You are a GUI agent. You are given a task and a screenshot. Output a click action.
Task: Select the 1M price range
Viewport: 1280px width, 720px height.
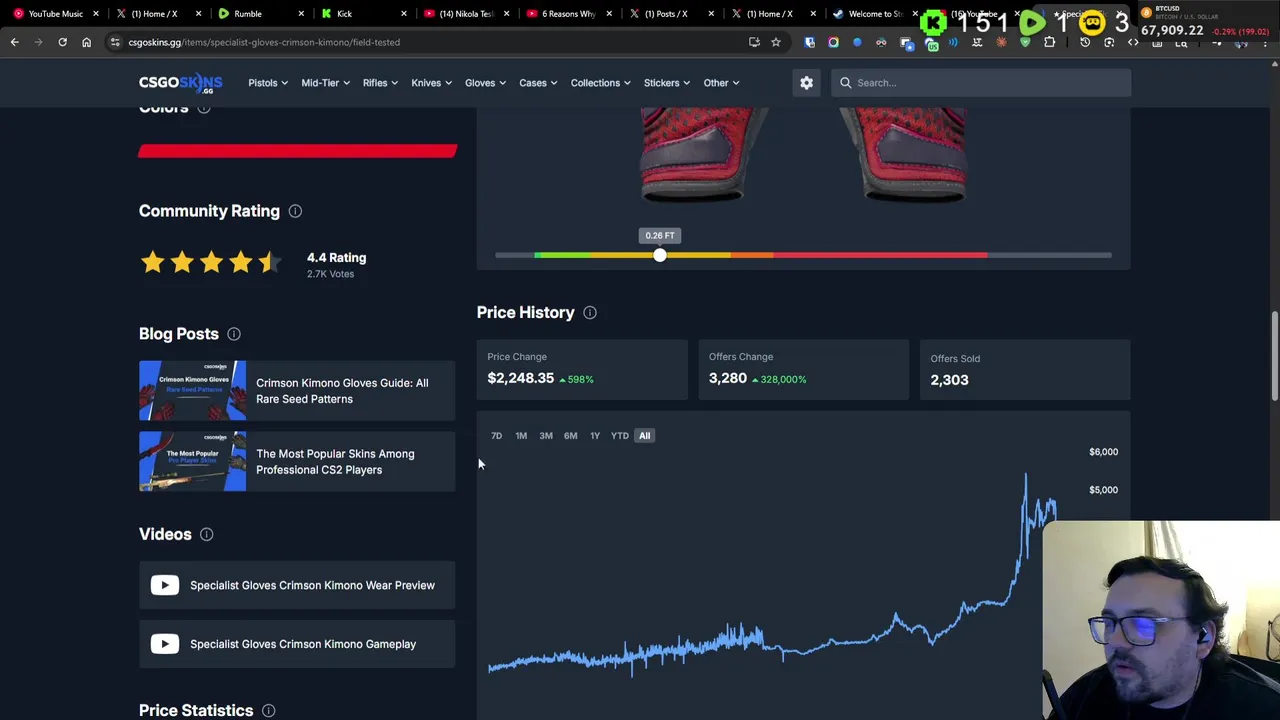pos(521,436)
